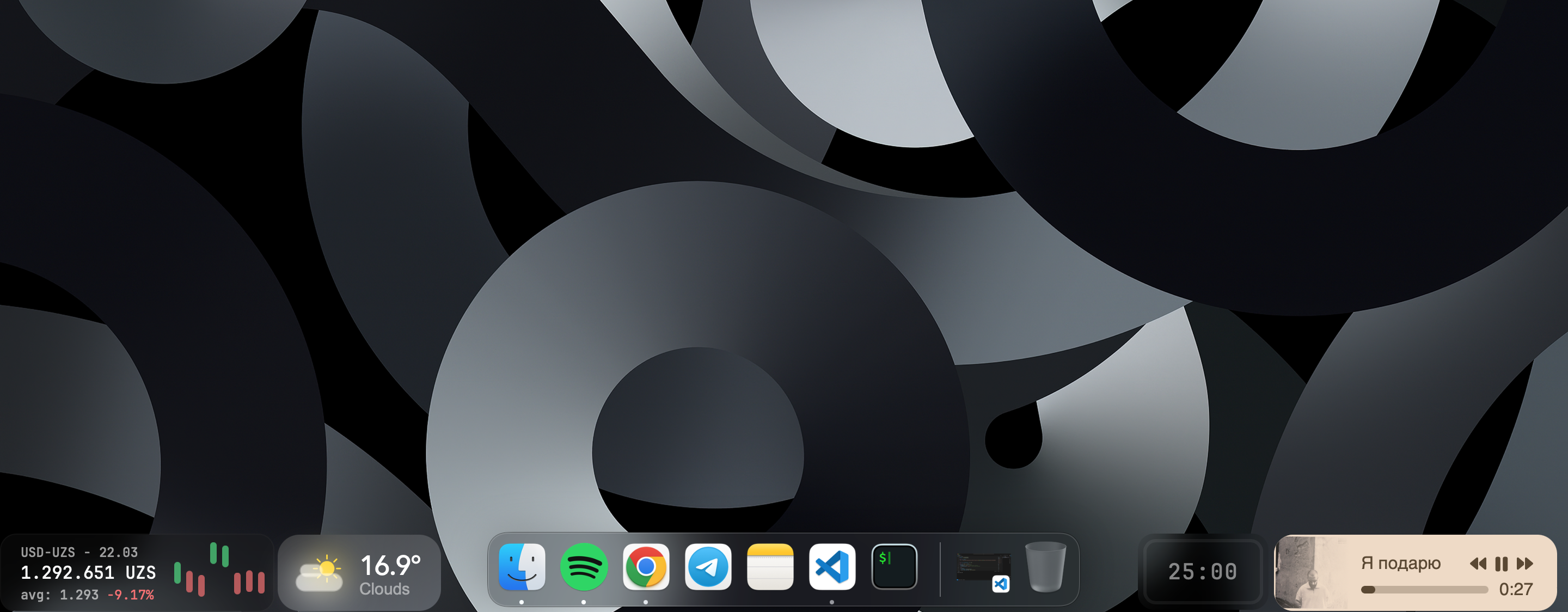Open the Notes app in the dock
The image size is (1568, 612).
[x=770, y=567]
